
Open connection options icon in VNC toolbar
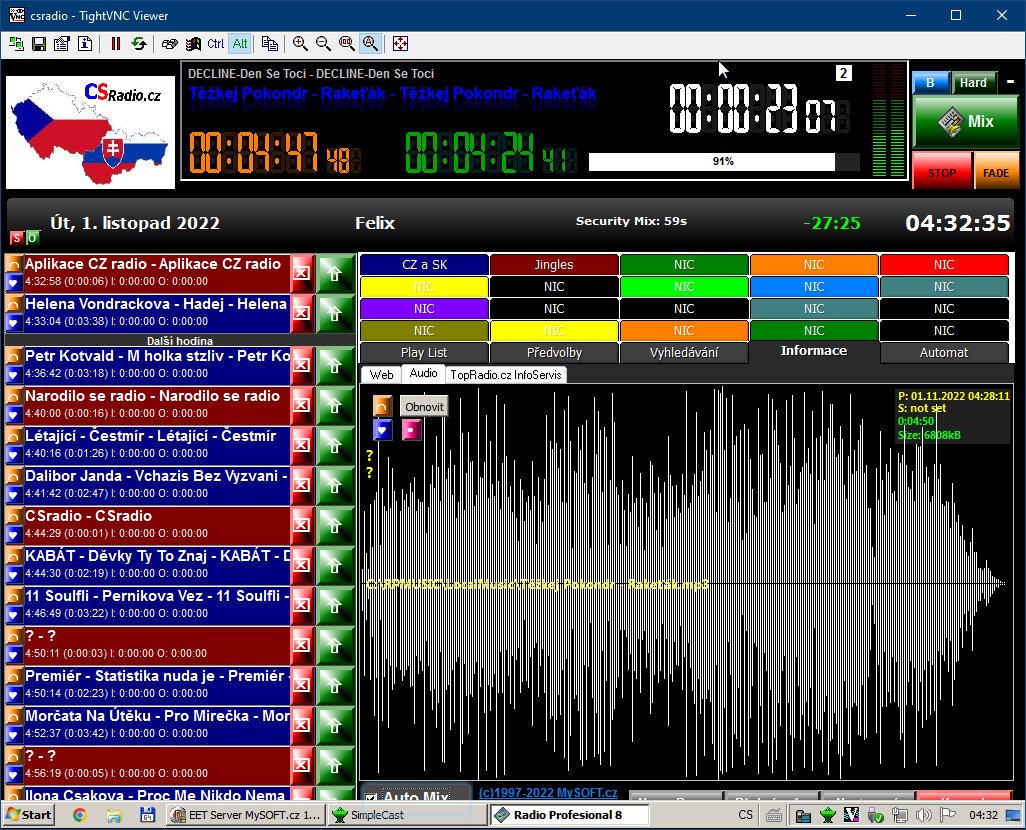click(x=62, y=44)
